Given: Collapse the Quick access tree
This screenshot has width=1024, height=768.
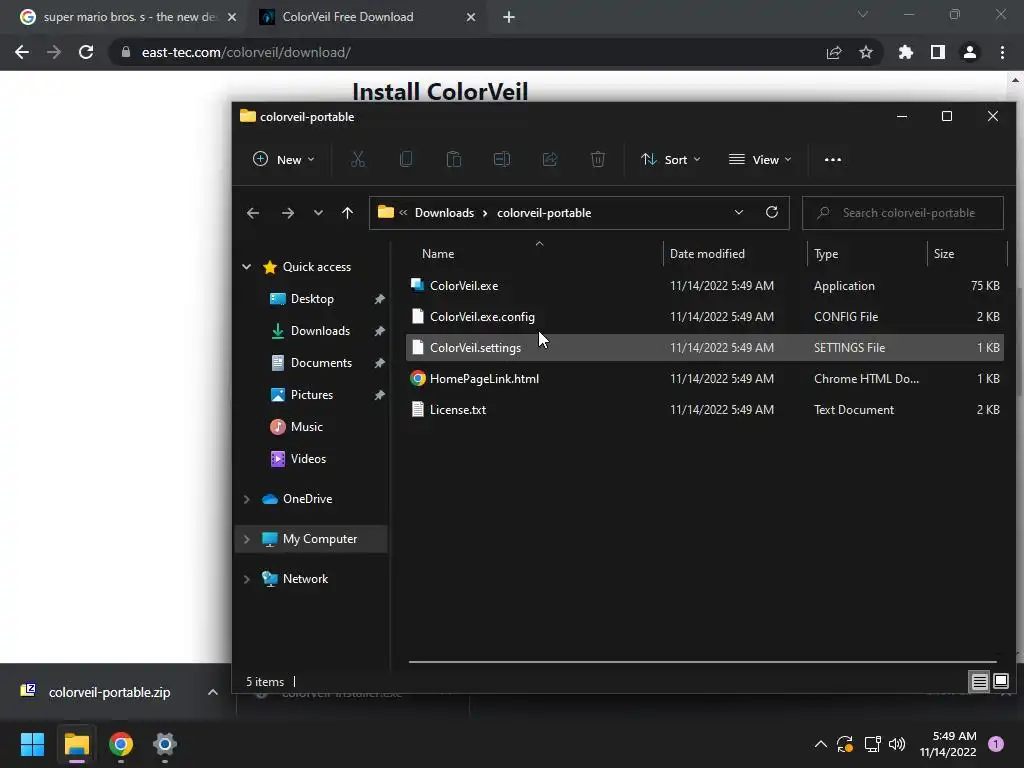Looking at the screenshot, I should click(246, 266).
